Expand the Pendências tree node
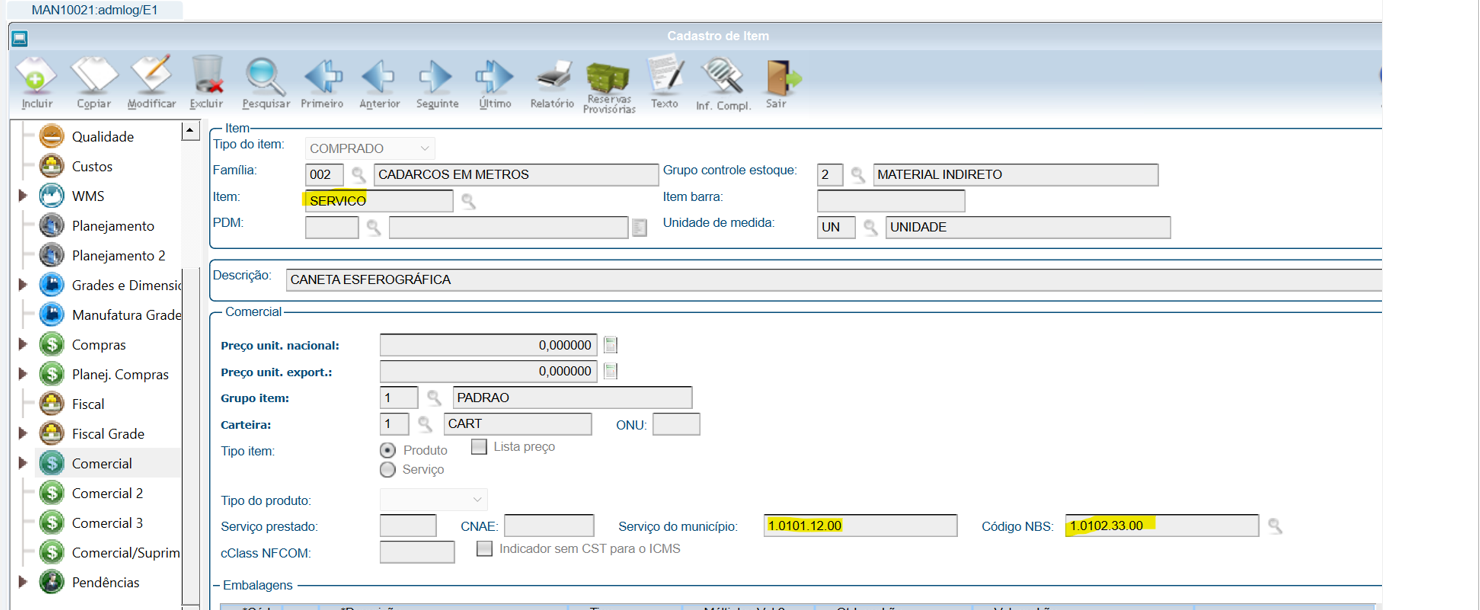This screenshot has height=610, width=1480. pyautogui.click(x=23, y=582)
